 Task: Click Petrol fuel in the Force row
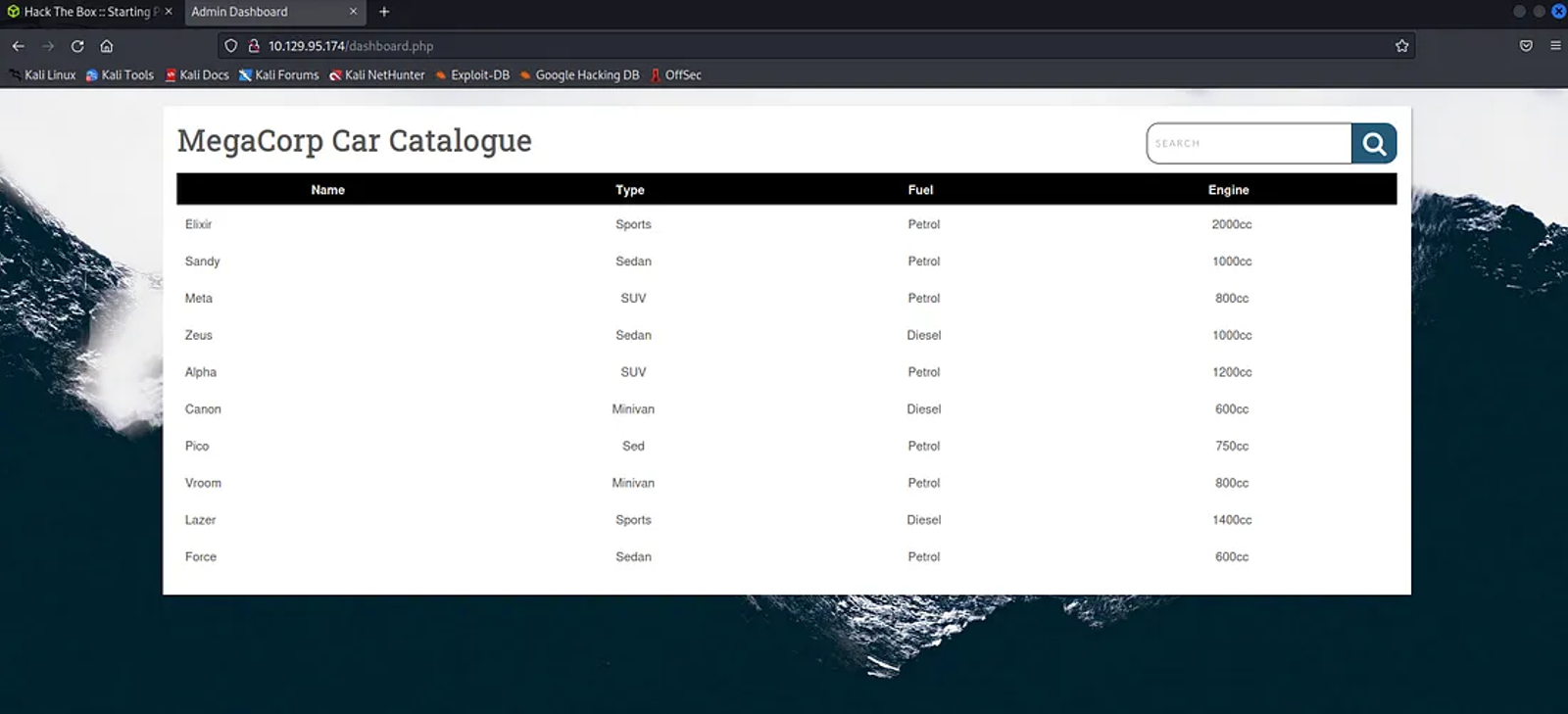point(924,557)
